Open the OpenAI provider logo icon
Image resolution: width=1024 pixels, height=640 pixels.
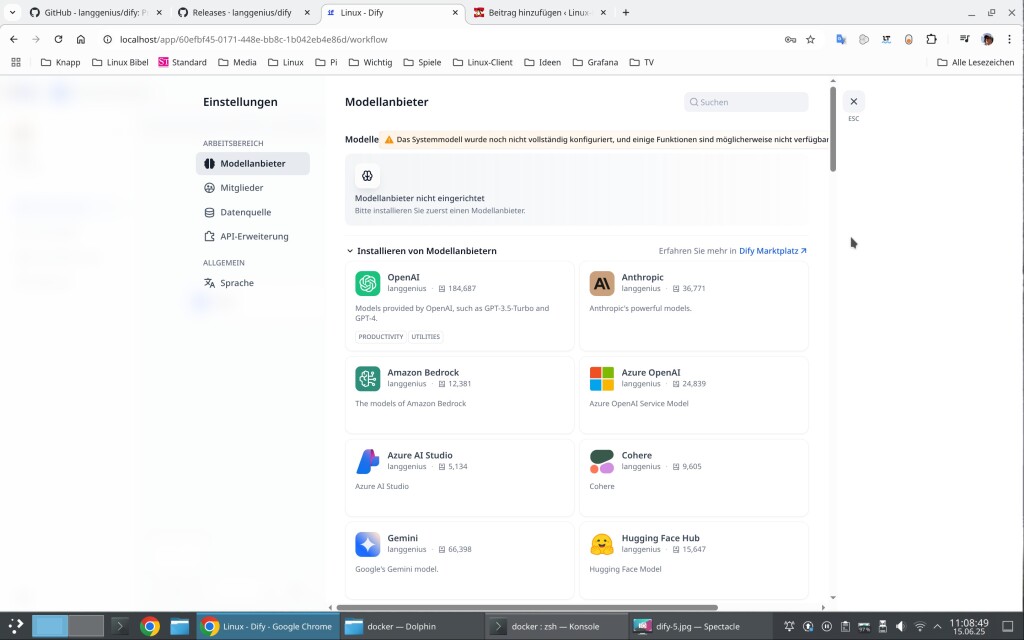[x=368, y=283]
